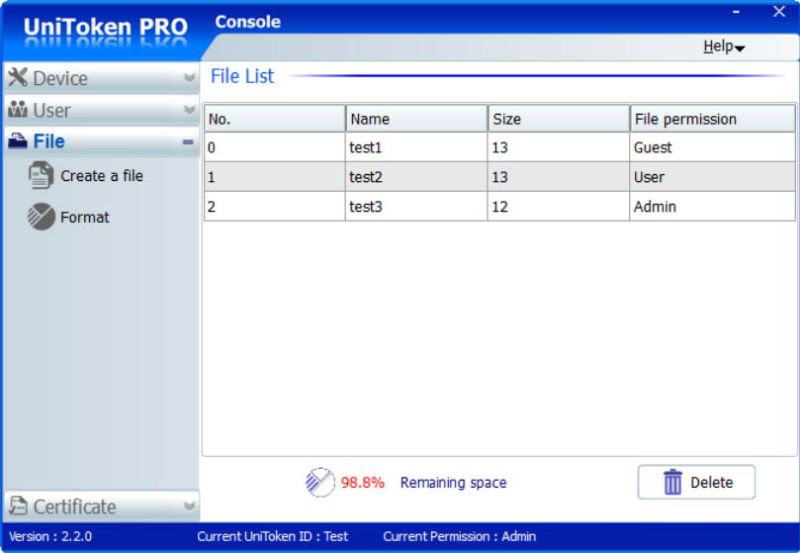Open the User panel label

pos(52,110)
